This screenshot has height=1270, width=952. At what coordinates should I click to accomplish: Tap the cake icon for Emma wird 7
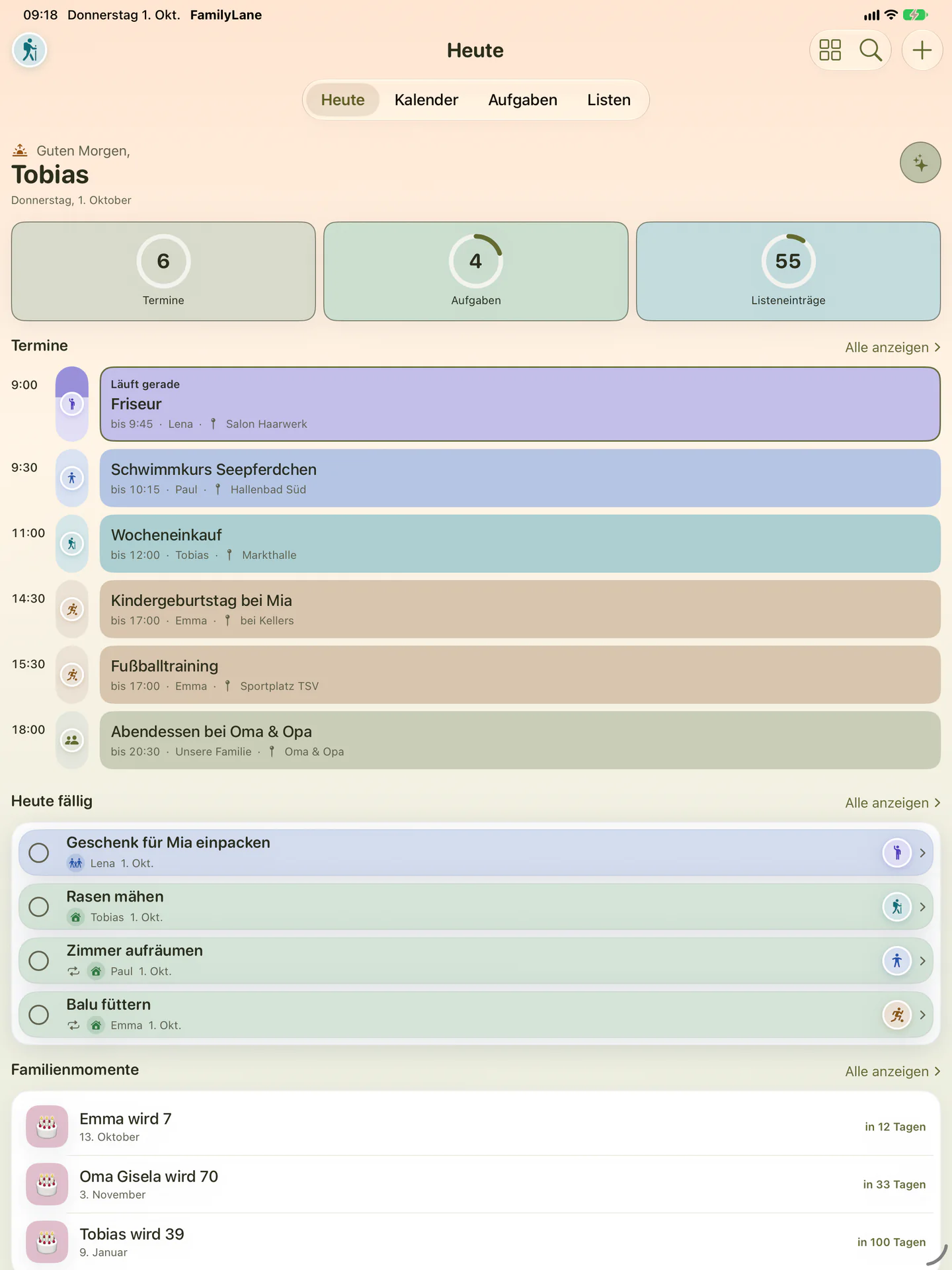coord(47,1126)
